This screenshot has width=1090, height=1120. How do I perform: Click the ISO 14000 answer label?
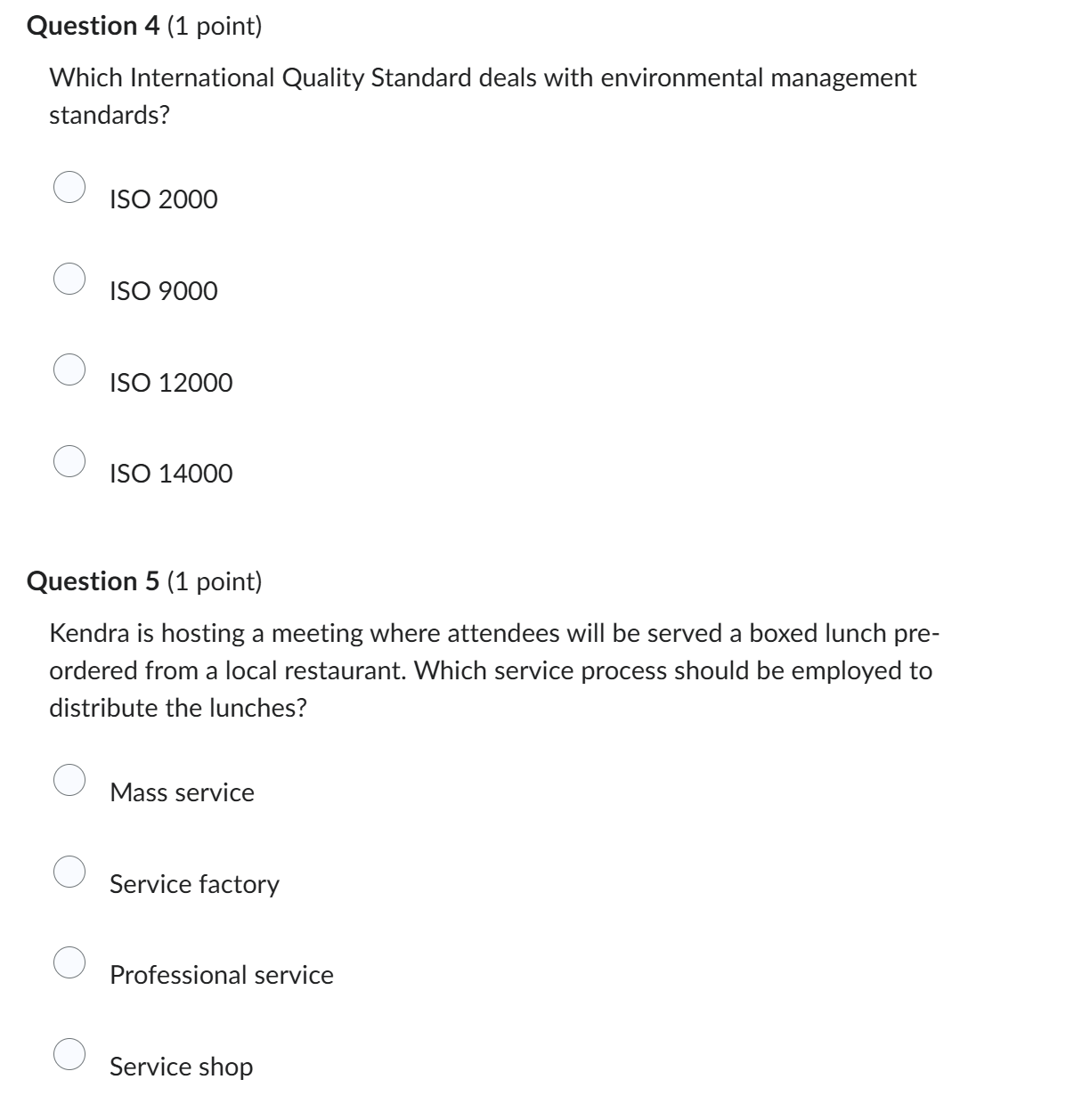pos(171,473)
